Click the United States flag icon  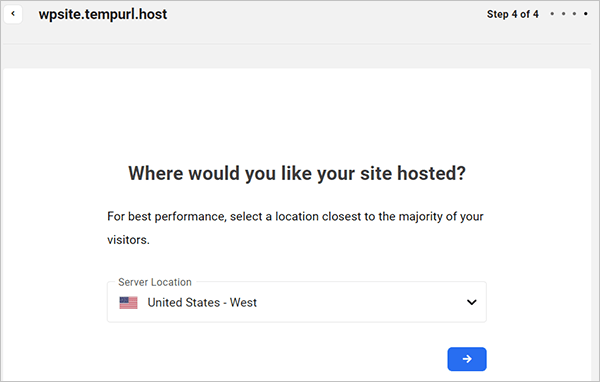128,303
